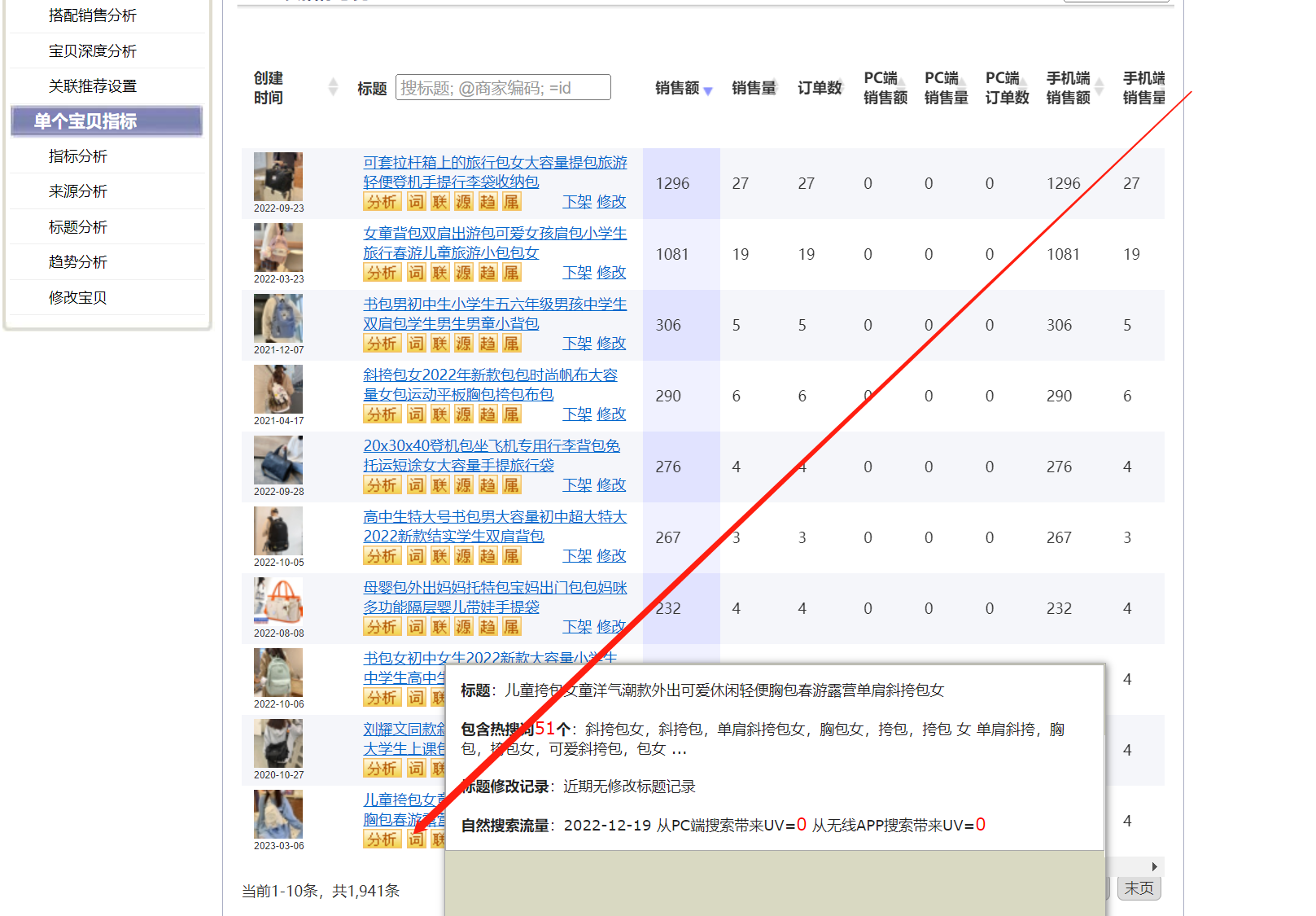1316x916 pixels.
Task: Click the 分析 icon for the 2022-08-08 product
Action: pos(382,627)
